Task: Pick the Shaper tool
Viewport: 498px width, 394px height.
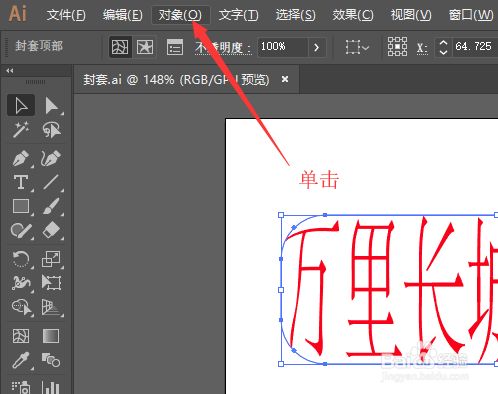Action: click(21, 230)
